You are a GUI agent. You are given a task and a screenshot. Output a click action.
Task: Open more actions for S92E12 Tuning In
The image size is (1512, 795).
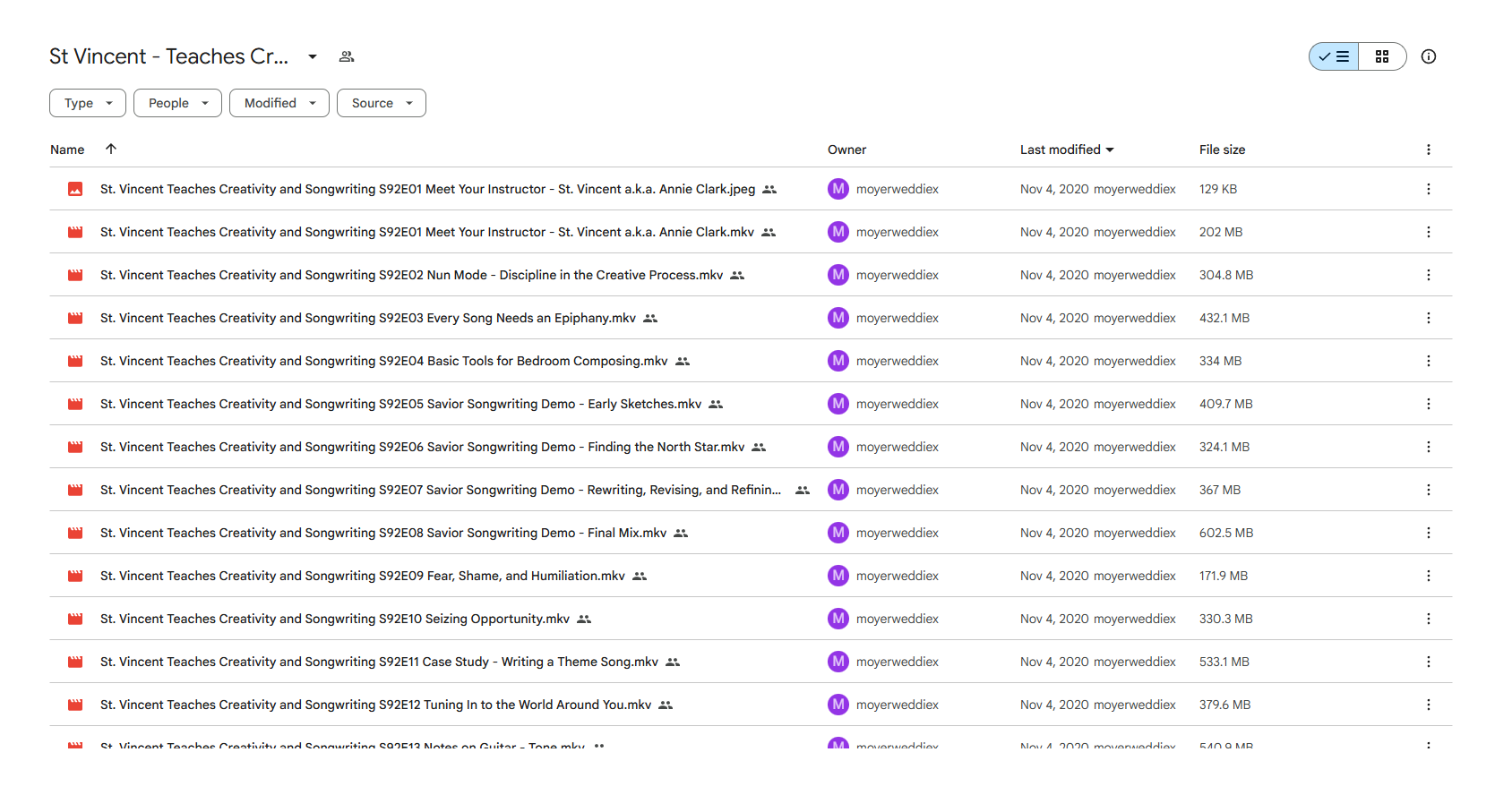pyautogui.click(x=1429, y=705)
